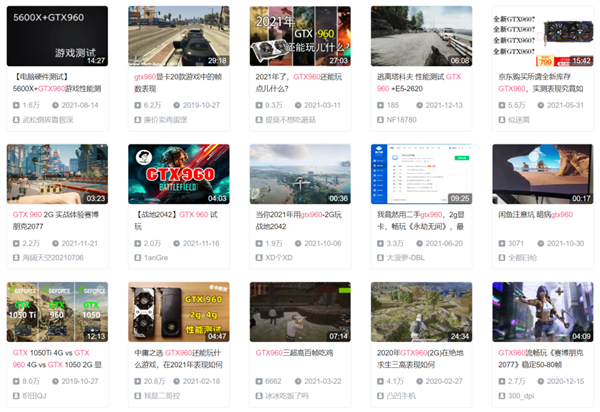Screen dimensions: 600x412
Task: Open title 我竟然用二手gtx960,2g显卡
Action: pyautogui.click(x=421, y=220)
